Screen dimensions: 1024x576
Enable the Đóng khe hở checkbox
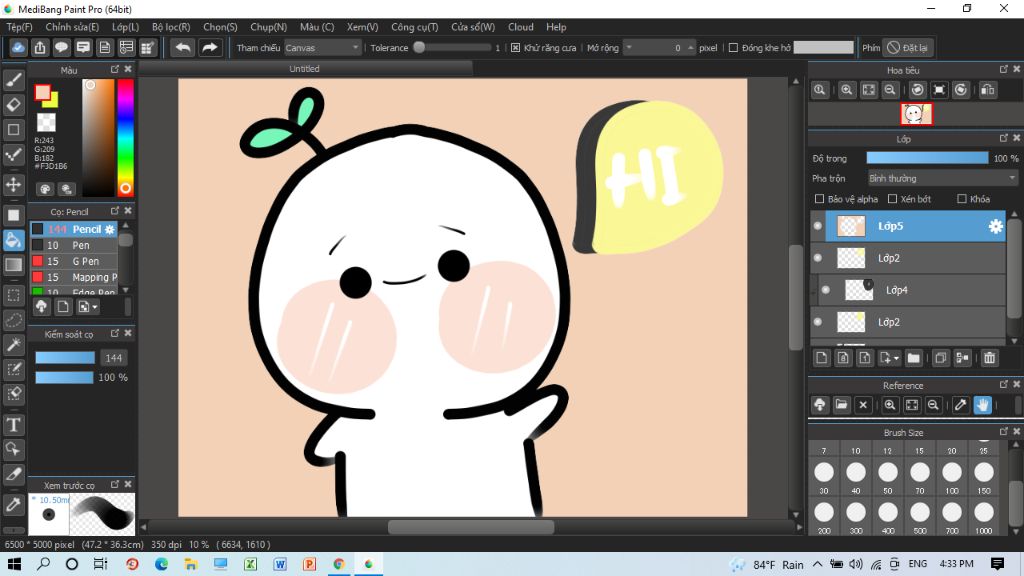pos(733,48)
